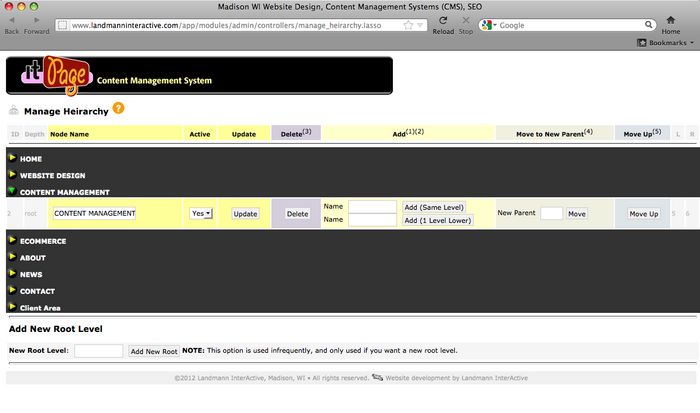
Task: Bookmark page using star icon
Action: tap(408, 24)
